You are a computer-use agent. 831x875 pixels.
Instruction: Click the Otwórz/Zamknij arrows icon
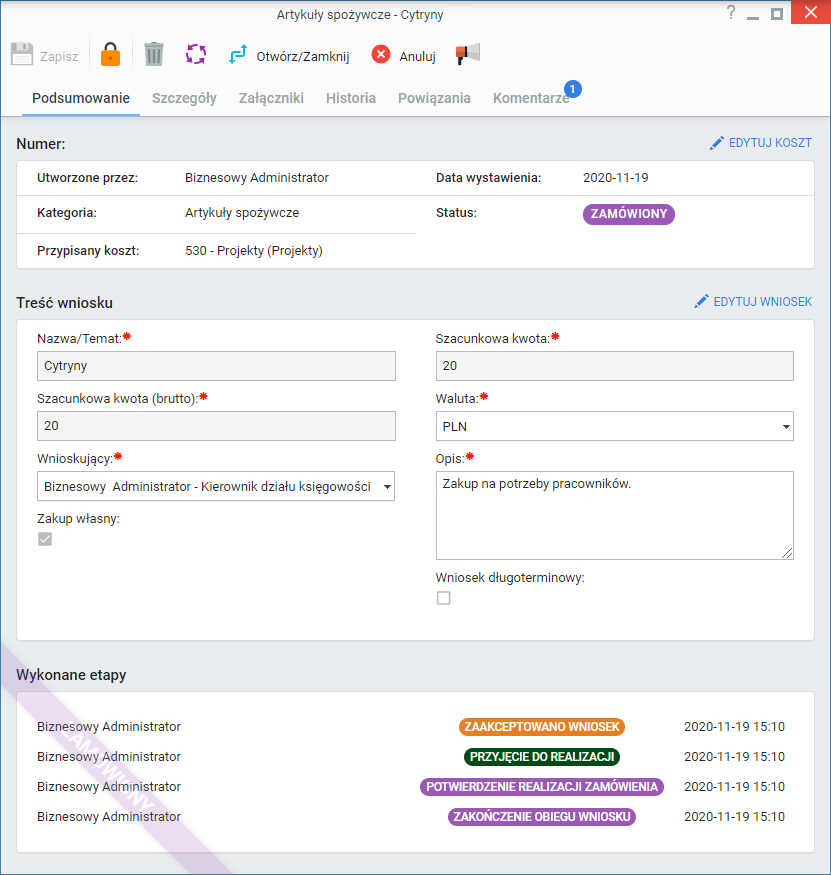tap(238, 55)
